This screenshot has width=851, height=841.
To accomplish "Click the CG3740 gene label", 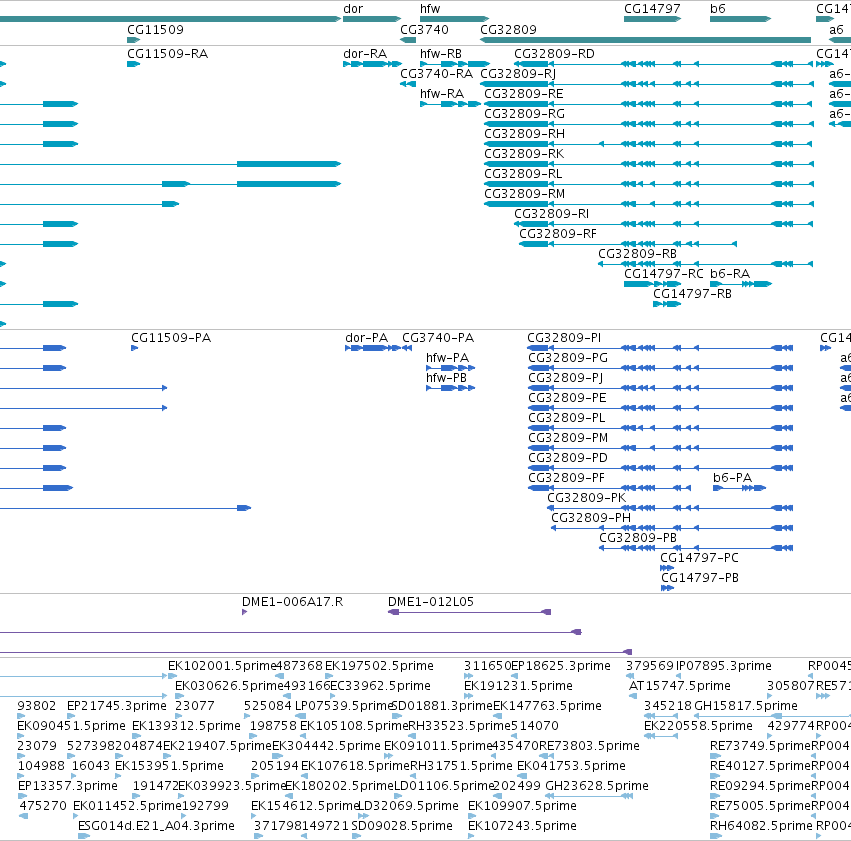I will (424, 30).
